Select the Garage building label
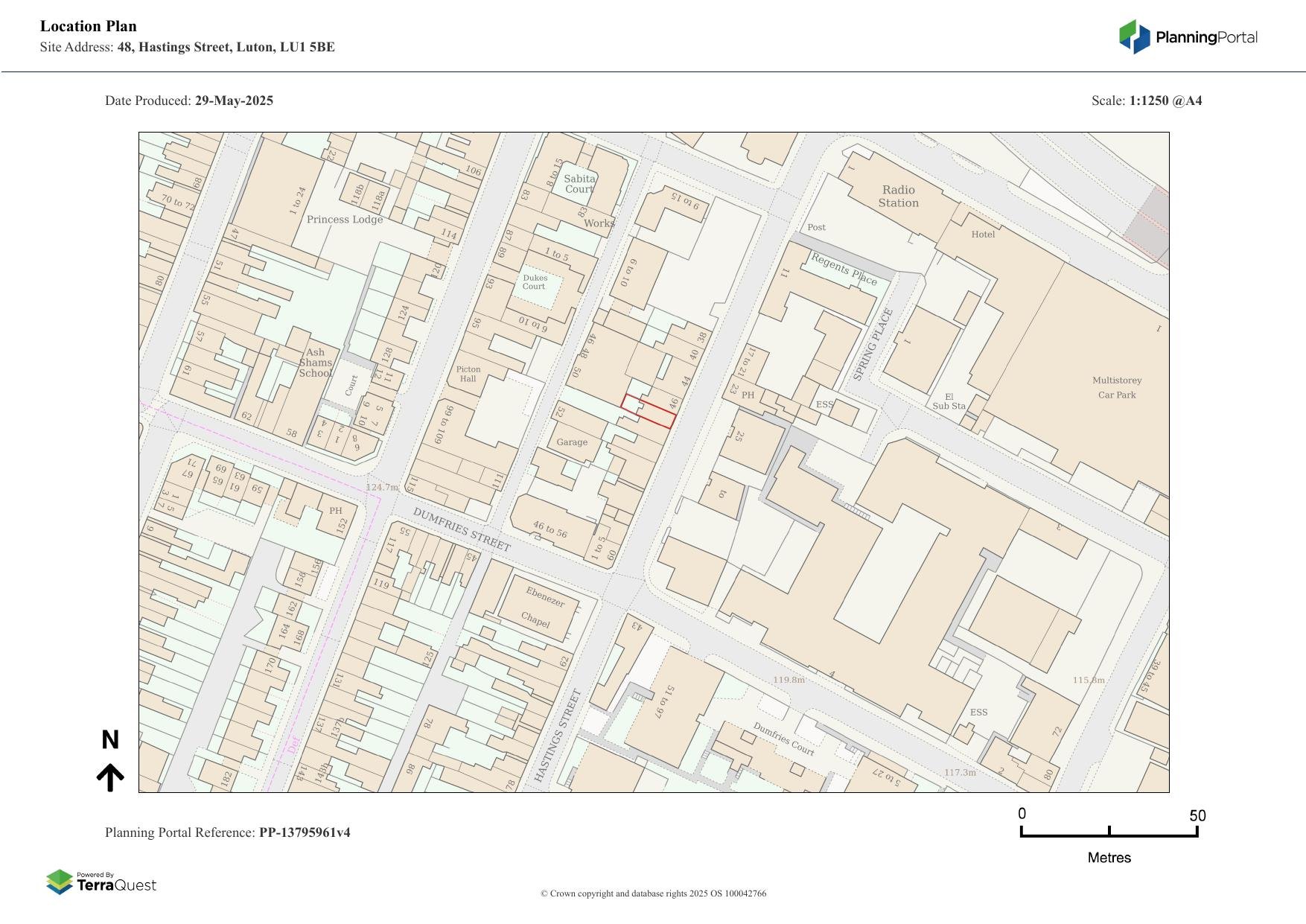 point(572,442)
